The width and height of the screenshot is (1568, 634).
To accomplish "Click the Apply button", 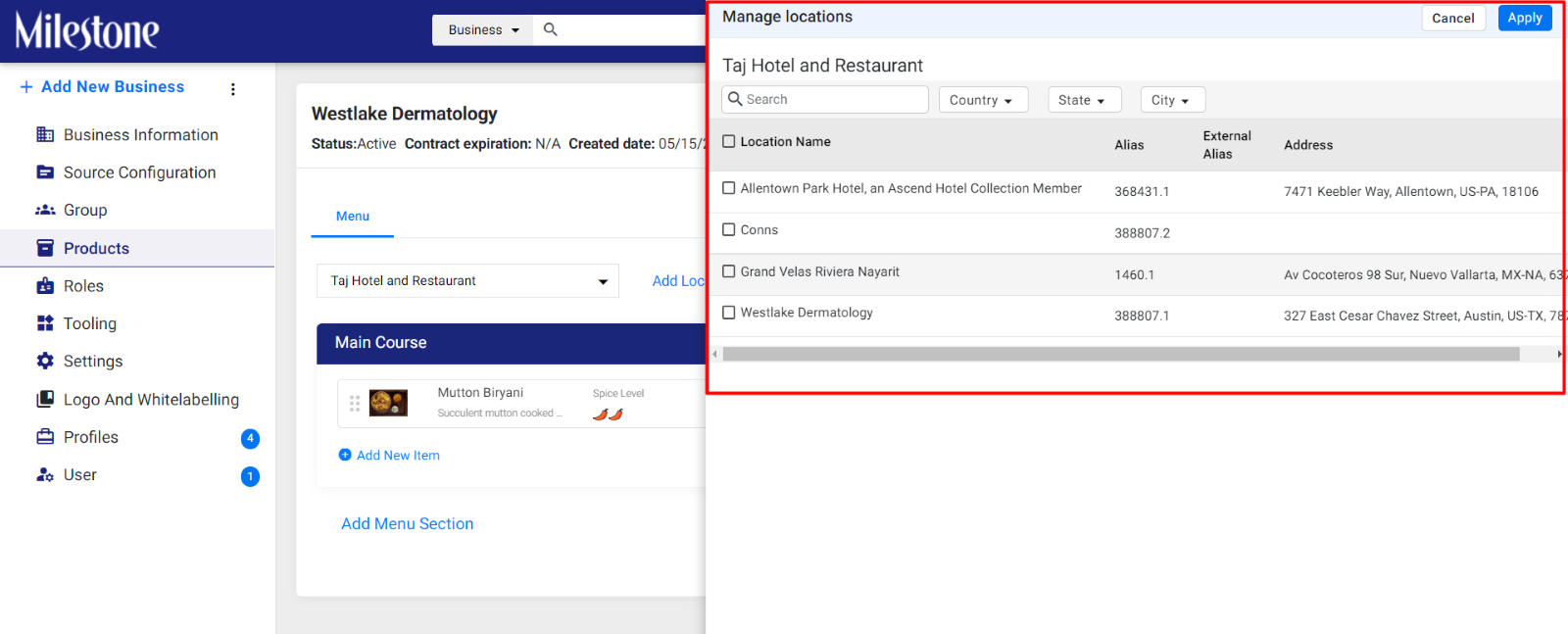I will coord(1525,18).
